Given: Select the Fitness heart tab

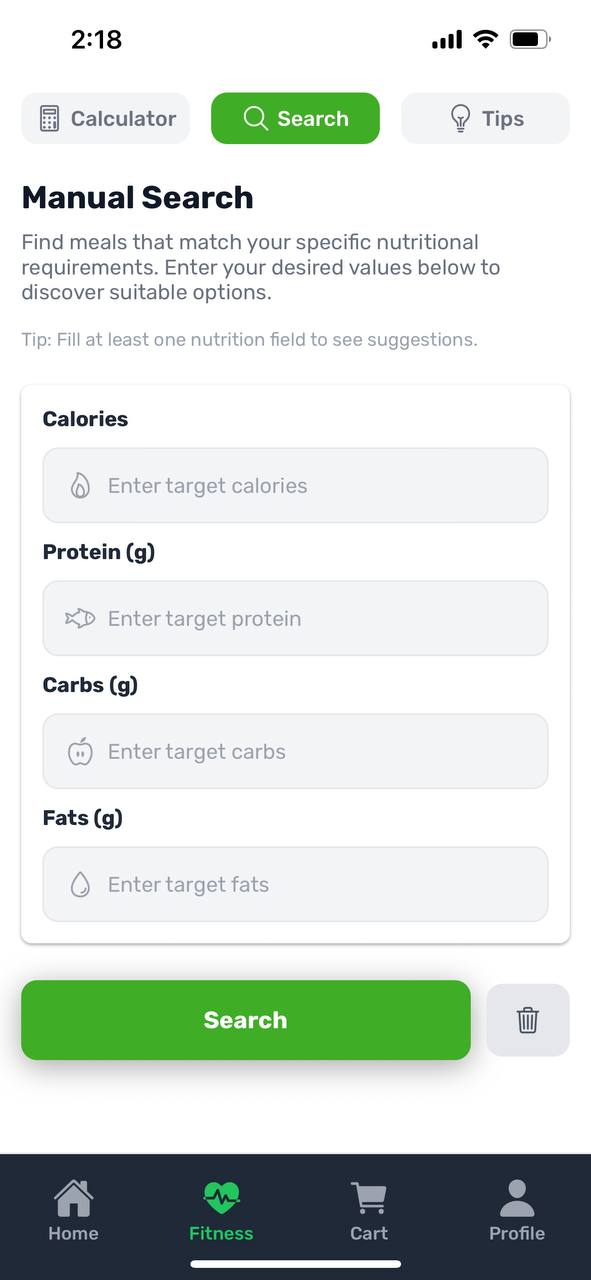Looking at the screenshot, I should coord(221,1210).
